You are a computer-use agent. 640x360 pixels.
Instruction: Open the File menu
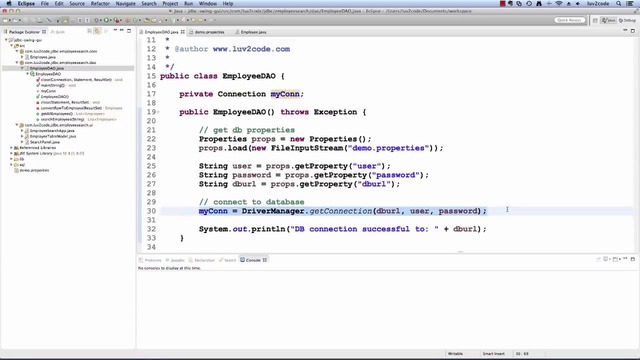click(45, 3)
